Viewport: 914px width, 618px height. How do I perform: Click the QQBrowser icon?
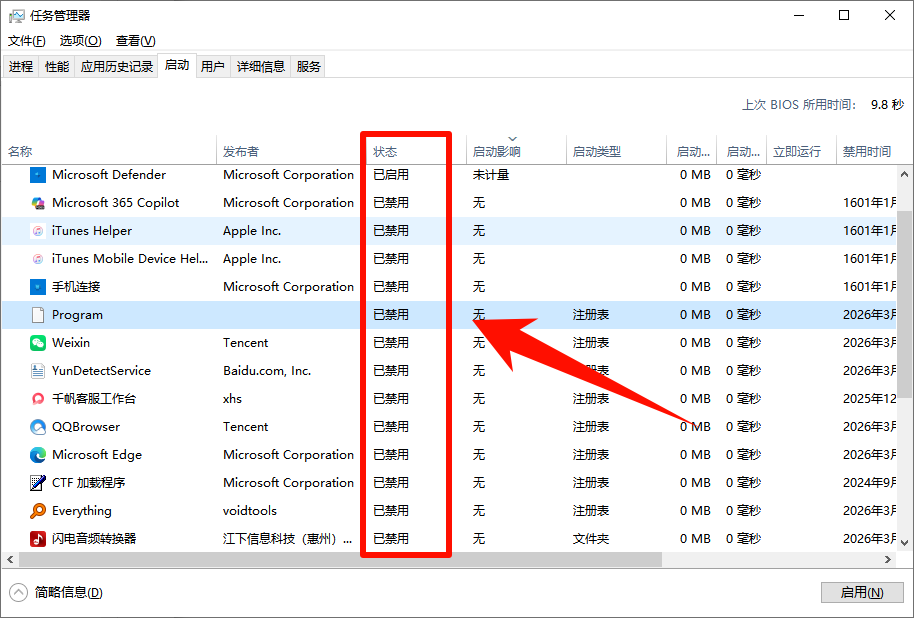(x=38, y=427)
